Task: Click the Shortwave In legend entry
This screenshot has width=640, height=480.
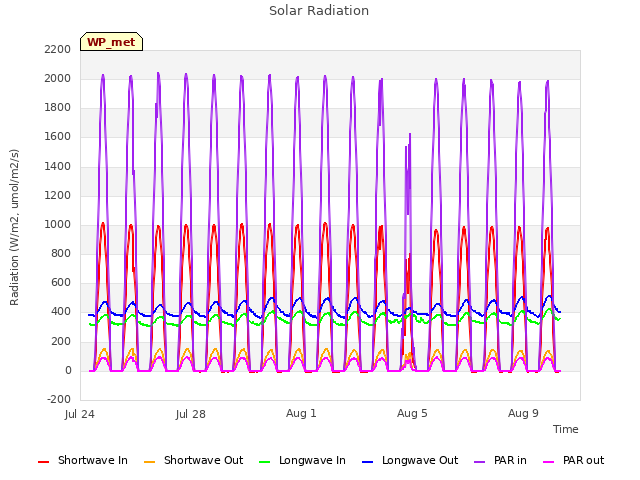Action: pos(83,460)
